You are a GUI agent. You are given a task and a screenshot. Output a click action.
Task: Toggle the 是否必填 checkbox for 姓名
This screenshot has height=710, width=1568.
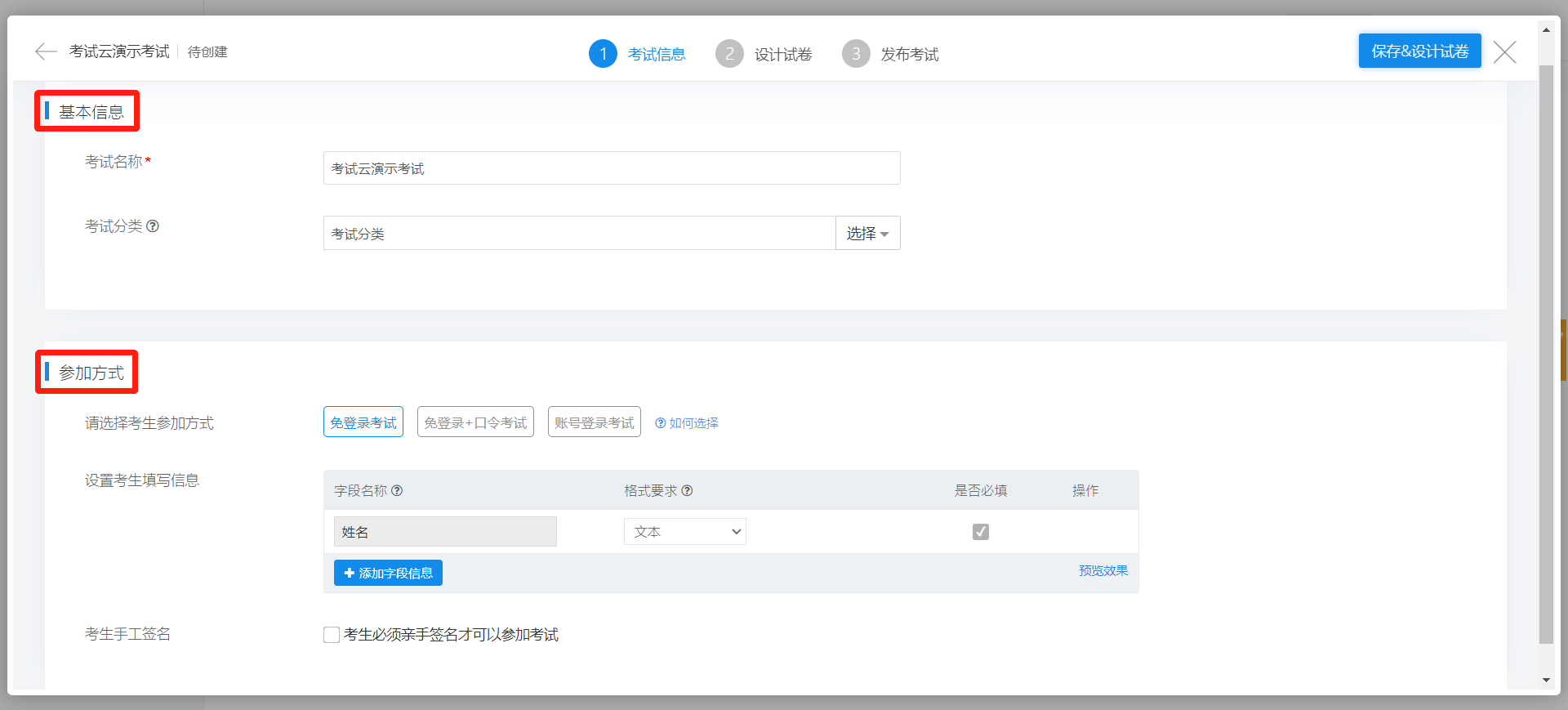click(x=981, y=532)
